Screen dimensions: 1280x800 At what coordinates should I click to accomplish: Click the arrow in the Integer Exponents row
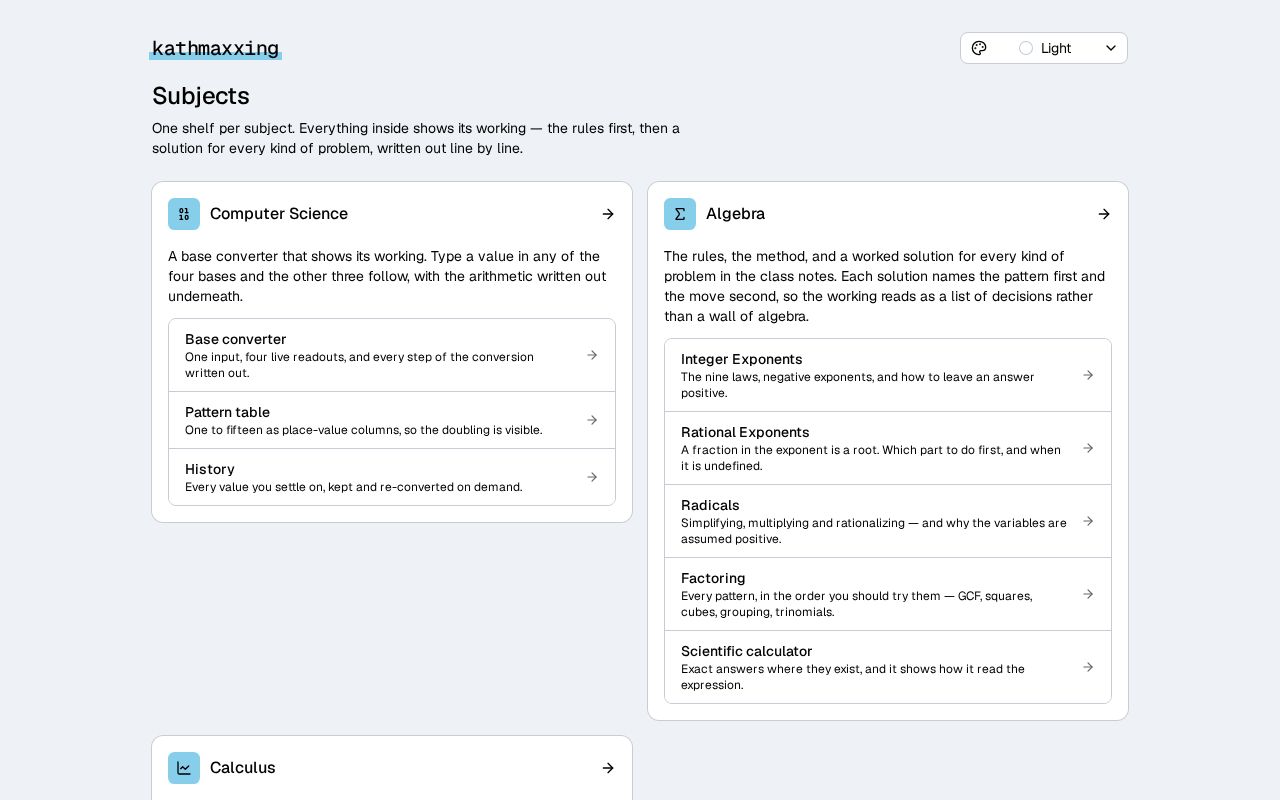coord(1088,375)
